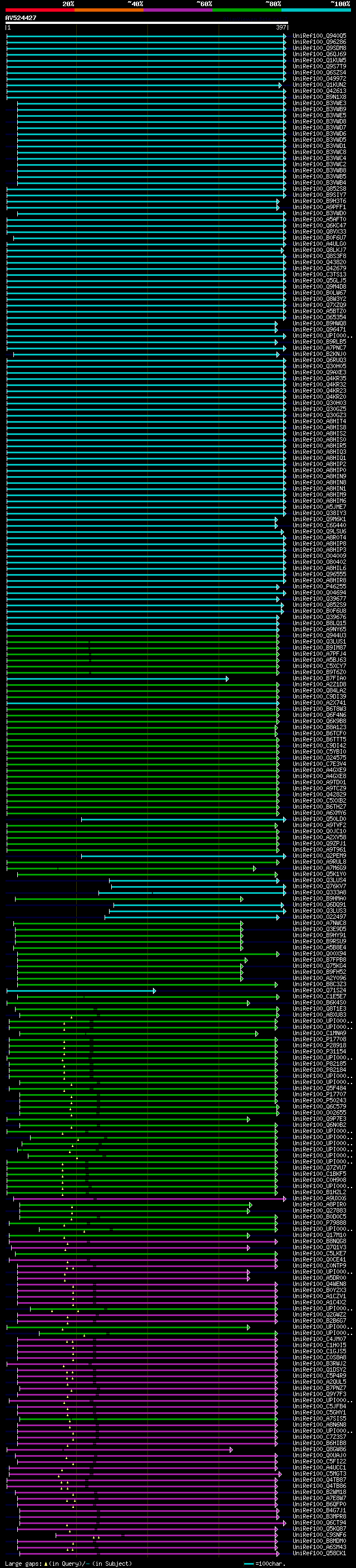
Task: Open the UniRef100_A5AFT0 entry
Action: point(319,219)
